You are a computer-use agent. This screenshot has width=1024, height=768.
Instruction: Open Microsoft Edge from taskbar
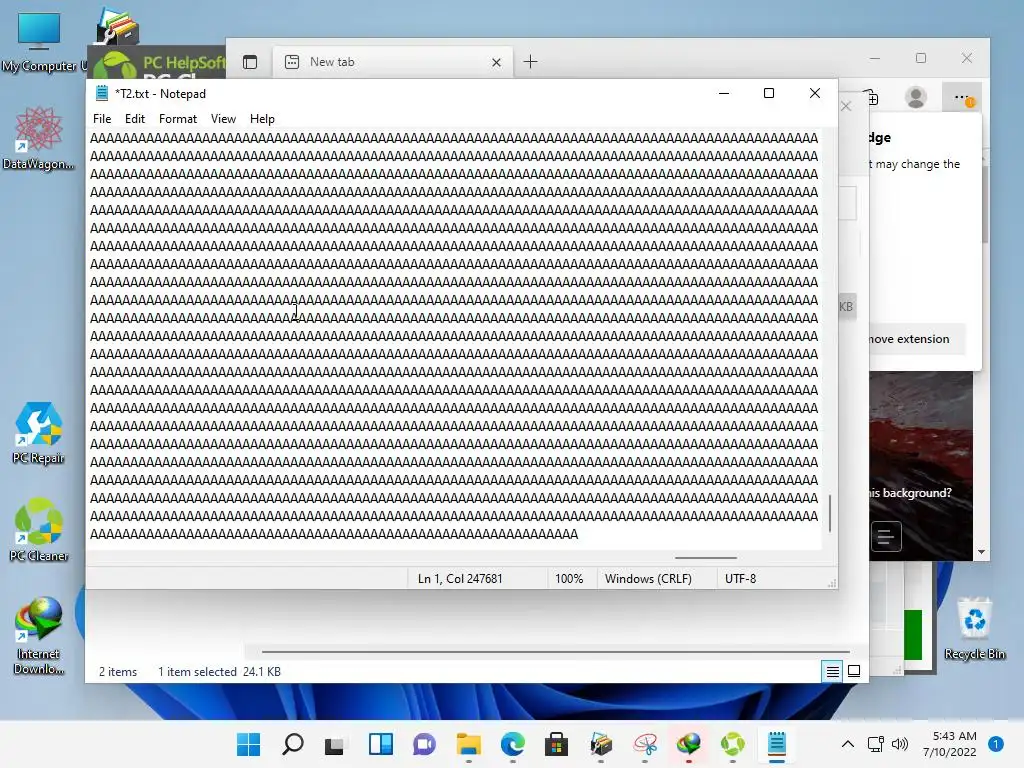[513, 744]
